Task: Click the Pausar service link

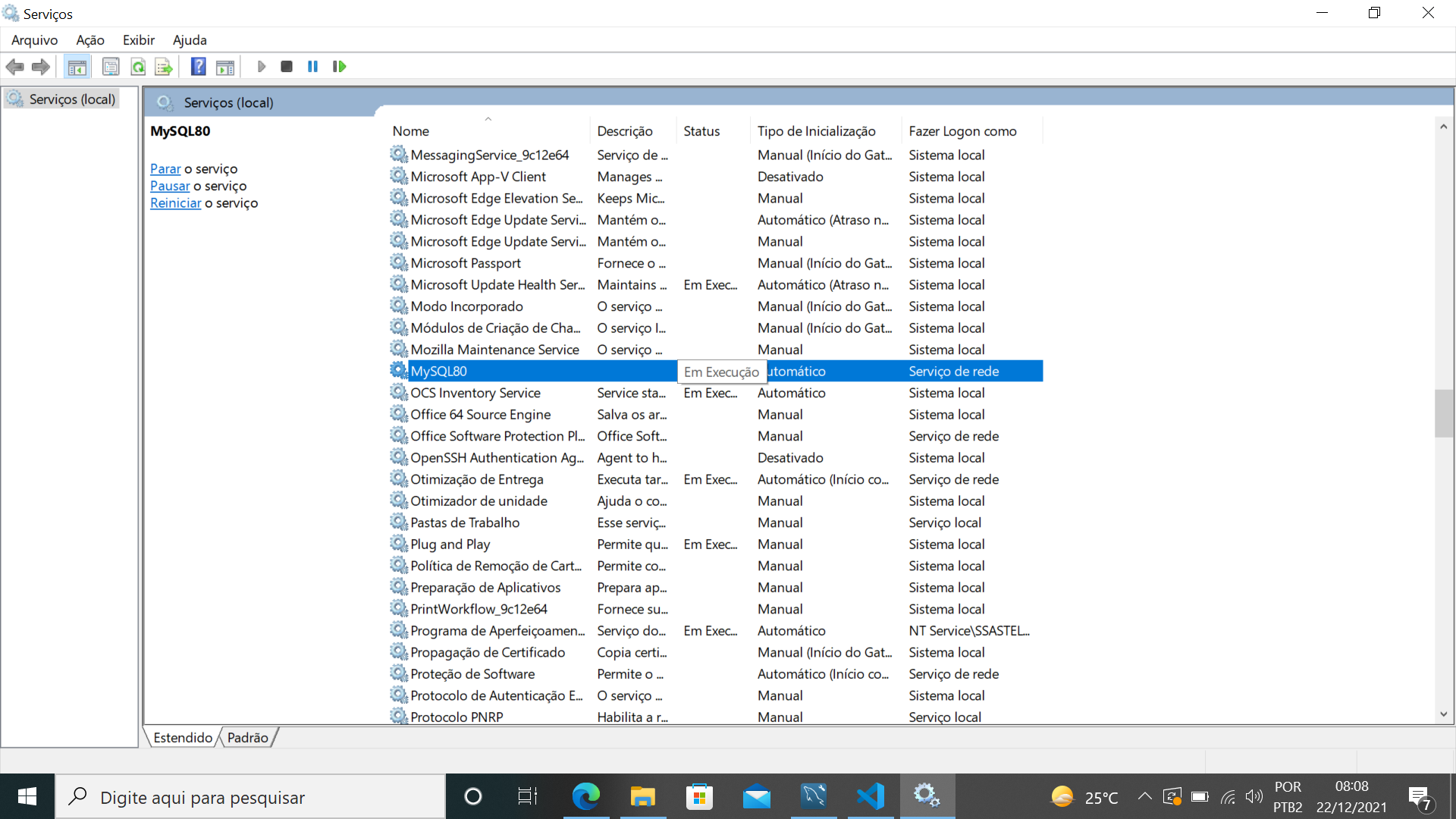Action: (x=170, y=186)
